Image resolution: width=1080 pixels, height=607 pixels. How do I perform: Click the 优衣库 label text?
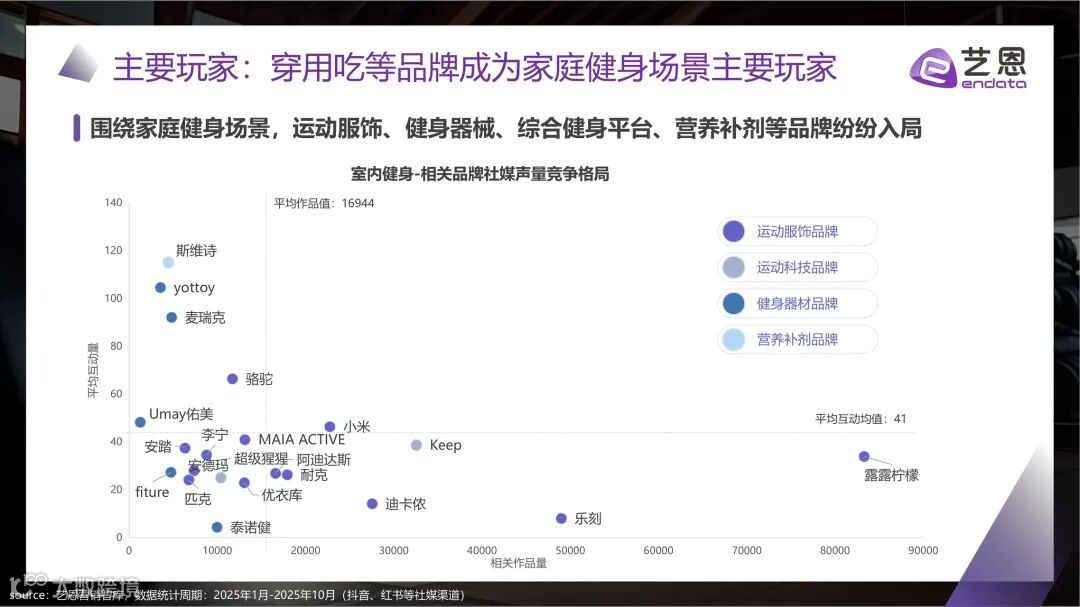[282, 495]
